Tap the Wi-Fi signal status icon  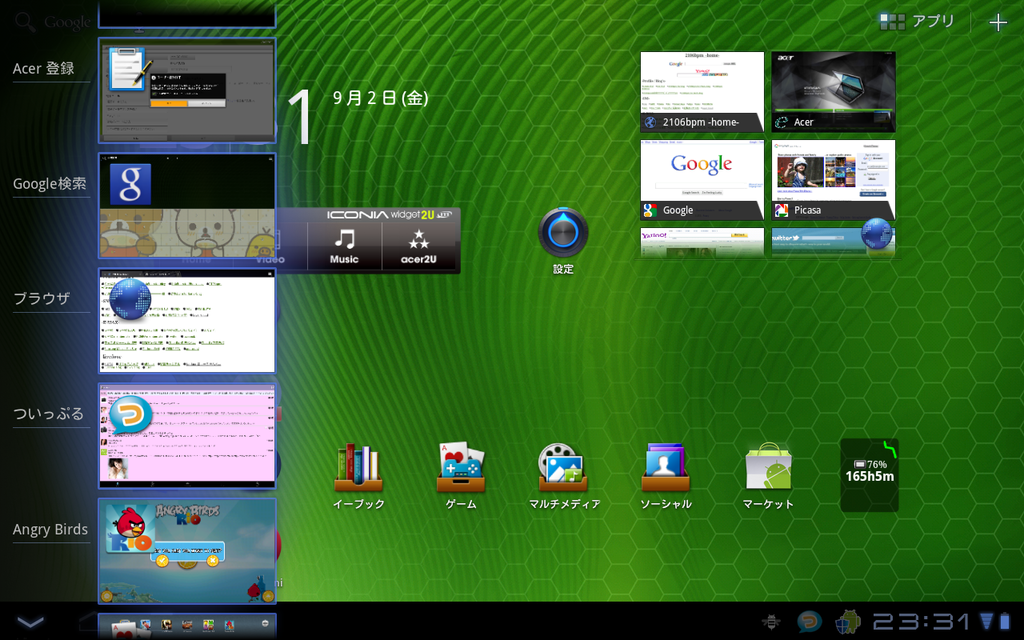(986, 621)
